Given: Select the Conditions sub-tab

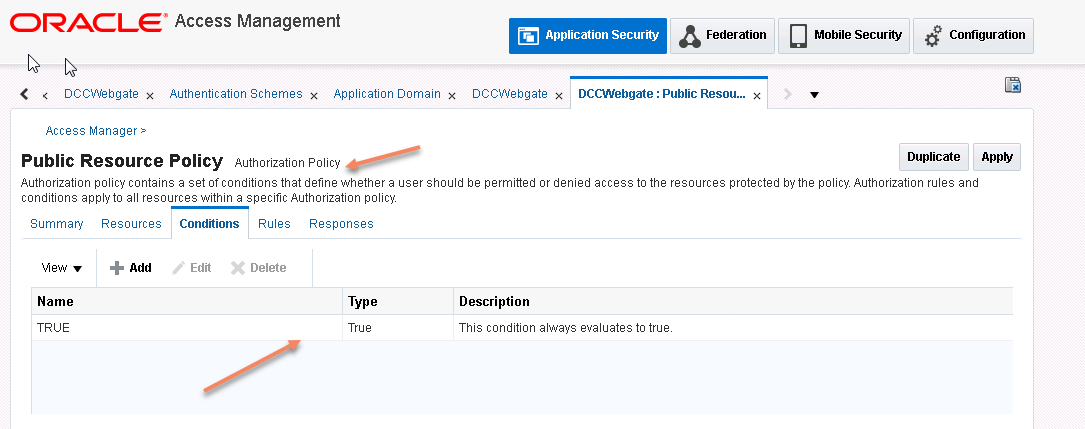Looking at the screenshot, I should [x=210, y=223].
